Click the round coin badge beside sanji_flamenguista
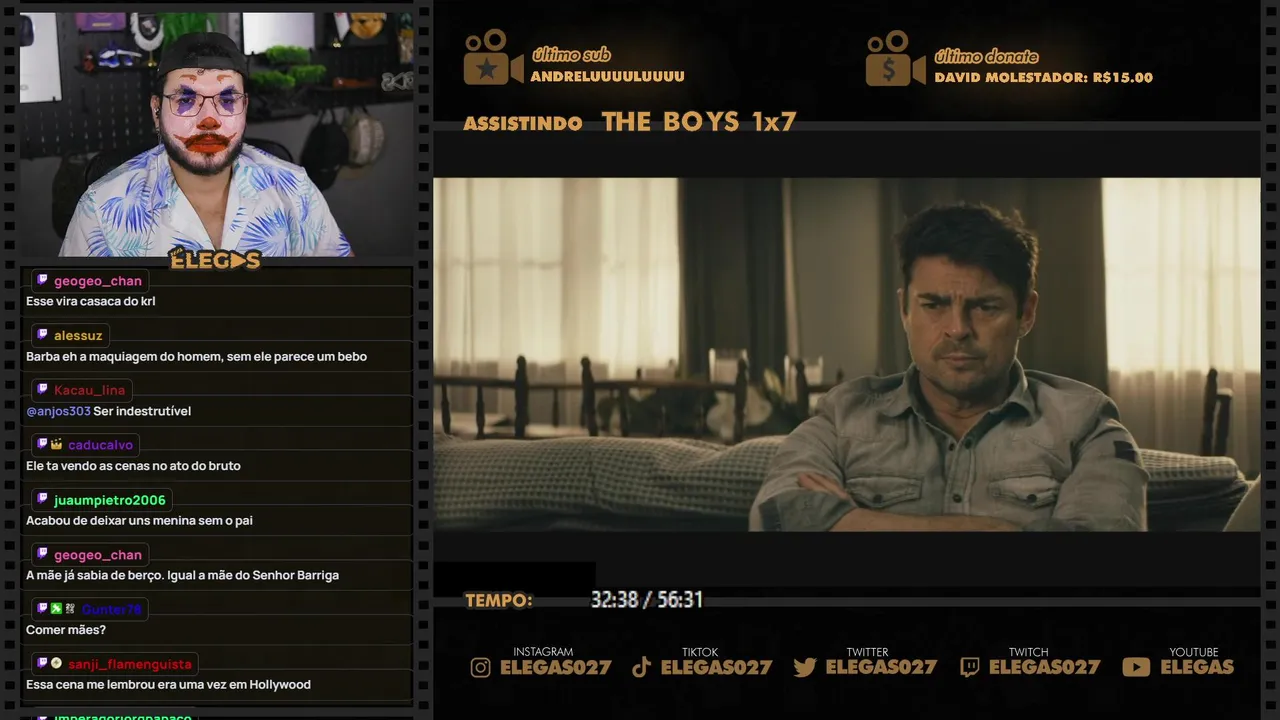The width and height of the screenshot is (1280, 720). click(x=56, y=663)
